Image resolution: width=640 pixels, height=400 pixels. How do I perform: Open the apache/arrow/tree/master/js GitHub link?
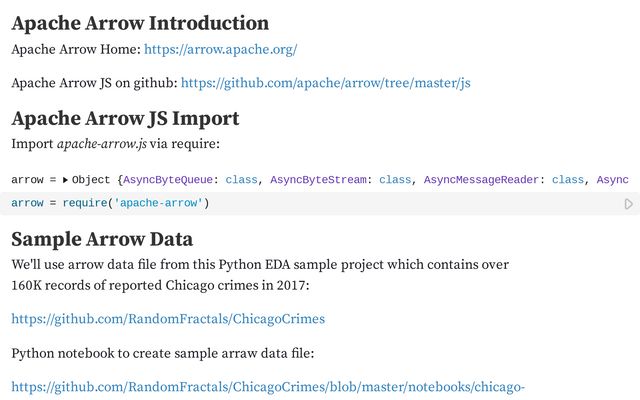[x=325, y=83]
